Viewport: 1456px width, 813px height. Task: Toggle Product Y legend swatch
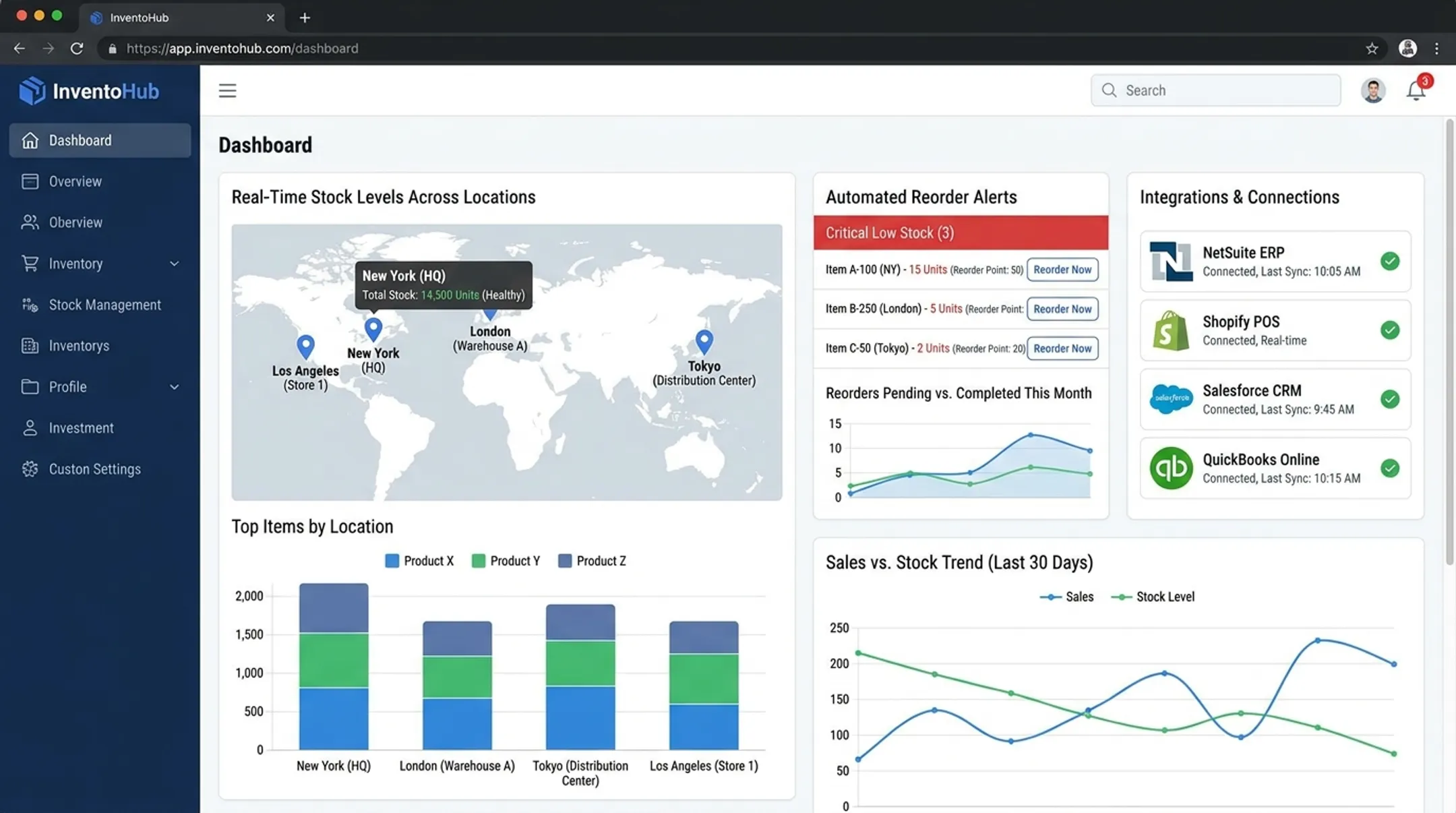pos(479,561)
